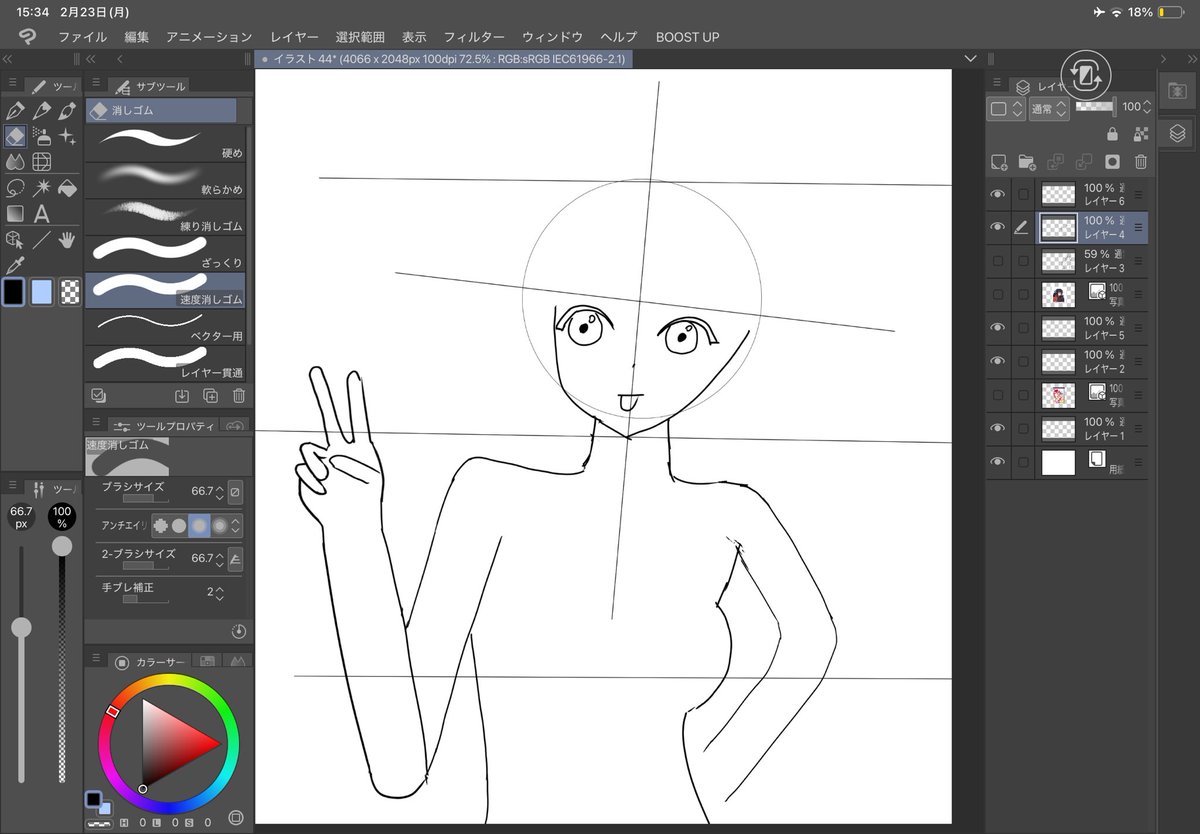1200x834 pixels.
Task: Create a new layer in the Layers panel
Action: click(999, 162)
